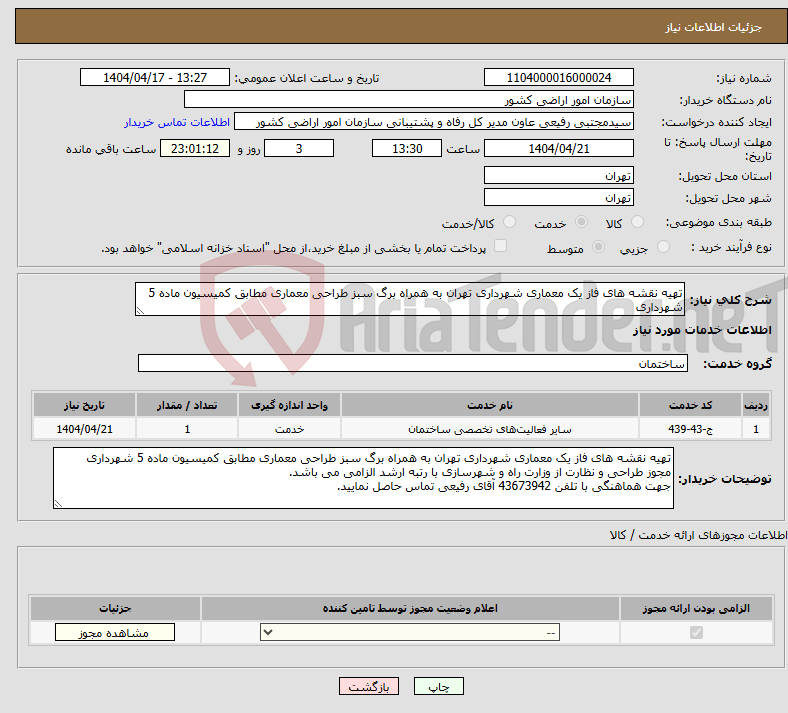Click the استان محل تحویل field
Screen dimensions: 788x713
click(x=559, y=175)
